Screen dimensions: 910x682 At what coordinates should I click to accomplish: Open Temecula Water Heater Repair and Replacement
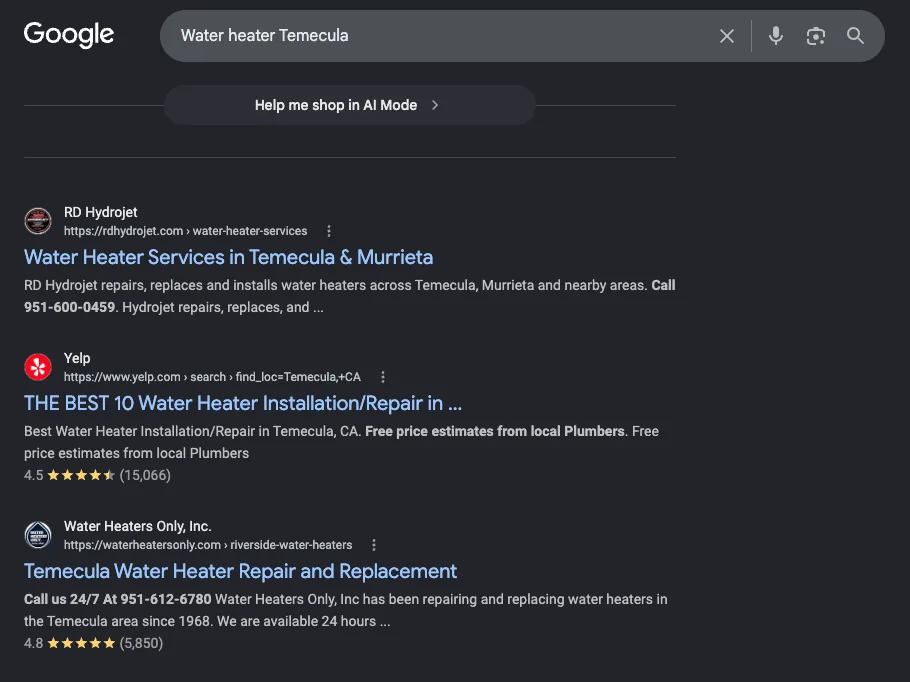point(240,571)
